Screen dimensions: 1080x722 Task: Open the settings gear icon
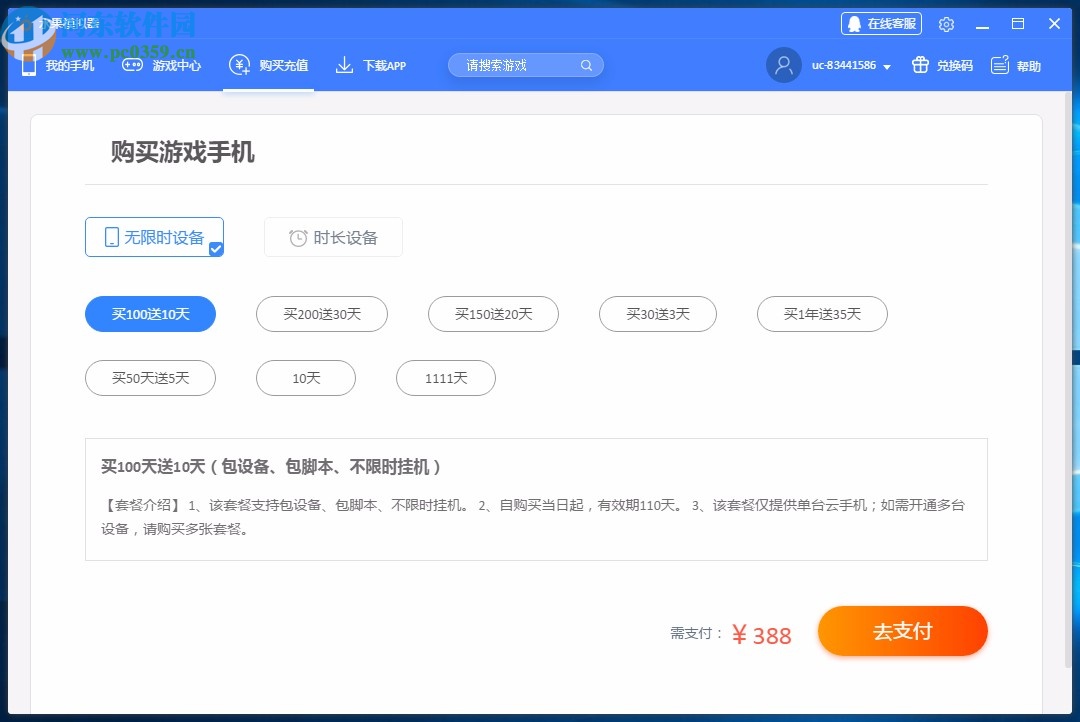point(946,23)
